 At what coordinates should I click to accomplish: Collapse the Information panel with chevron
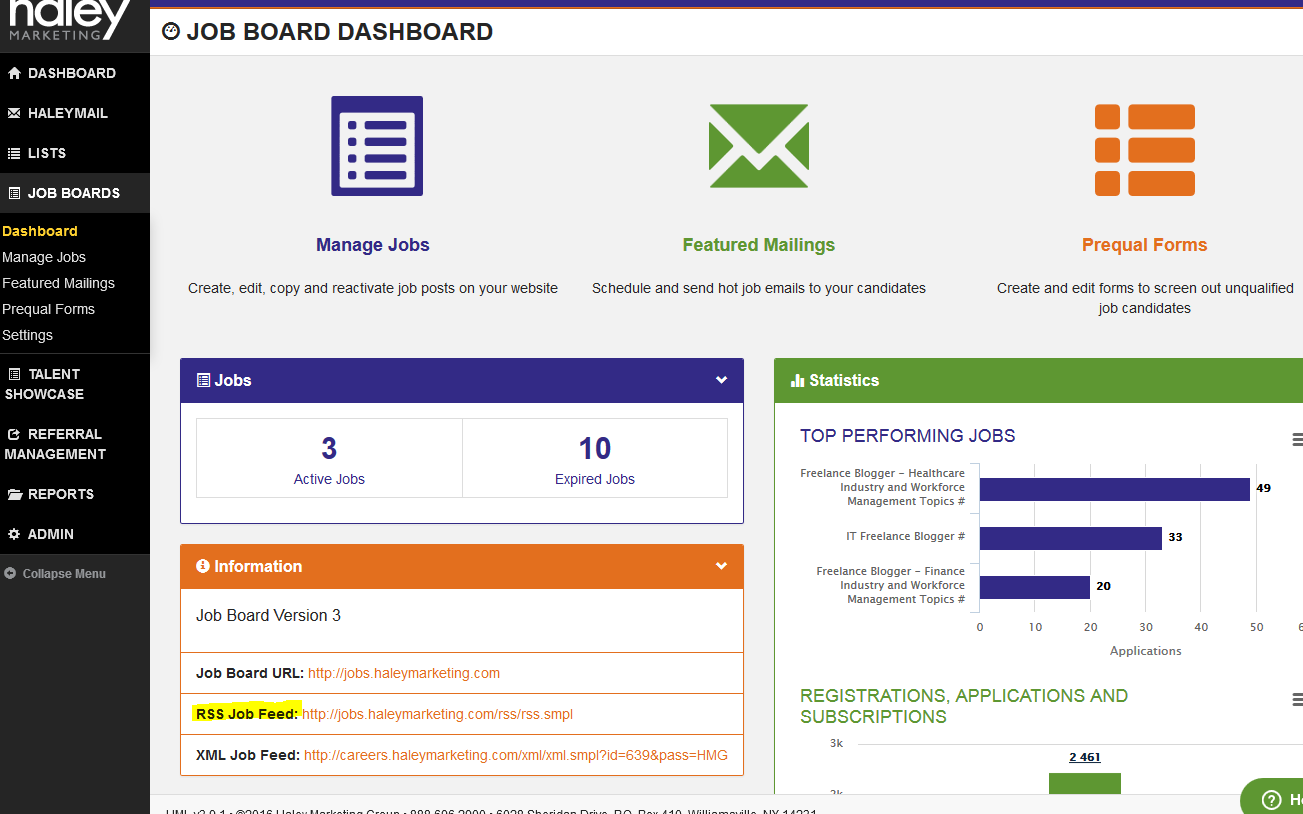[721, 566]
